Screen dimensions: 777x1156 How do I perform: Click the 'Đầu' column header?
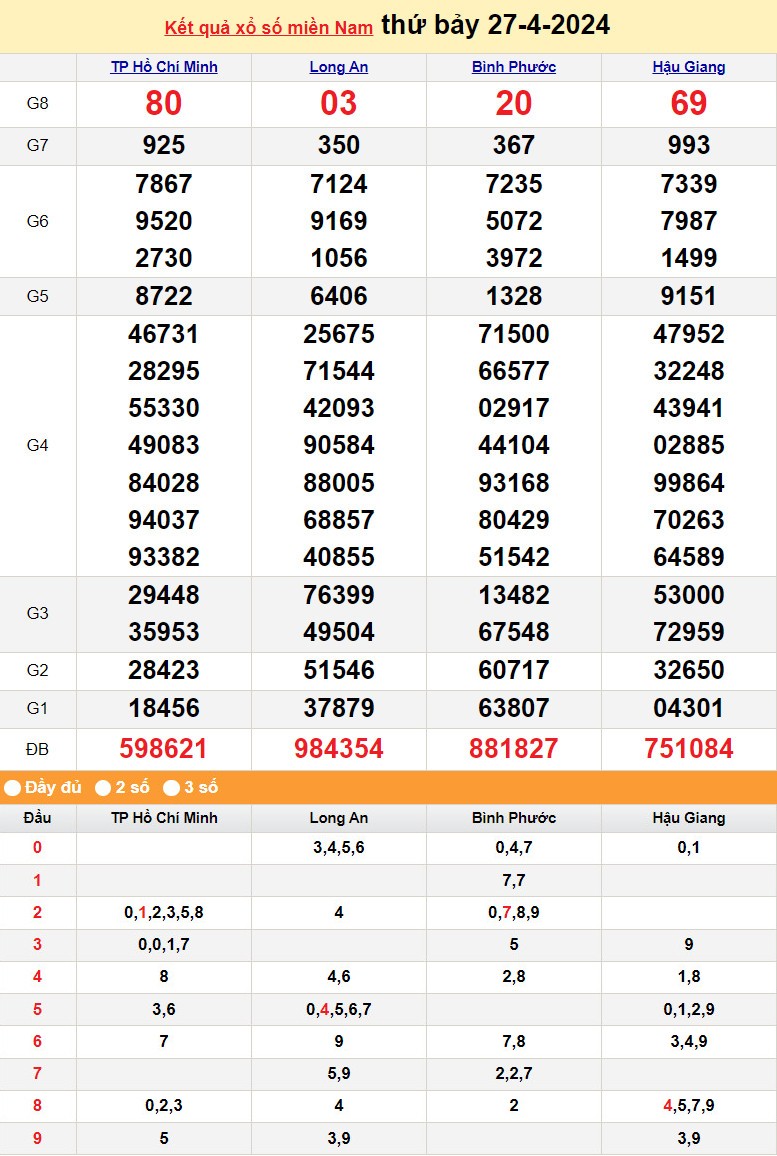[37, 818]
